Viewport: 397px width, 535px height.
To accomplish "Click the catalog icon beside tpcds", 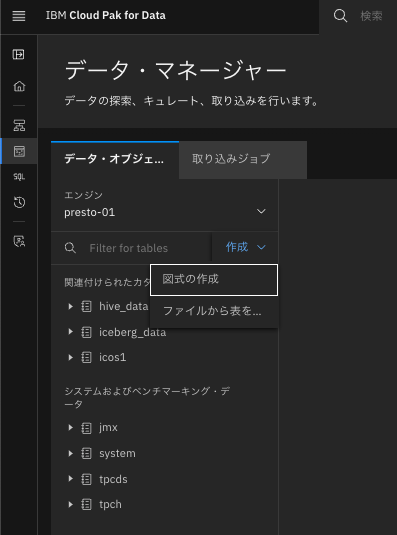I will [86, 479].
